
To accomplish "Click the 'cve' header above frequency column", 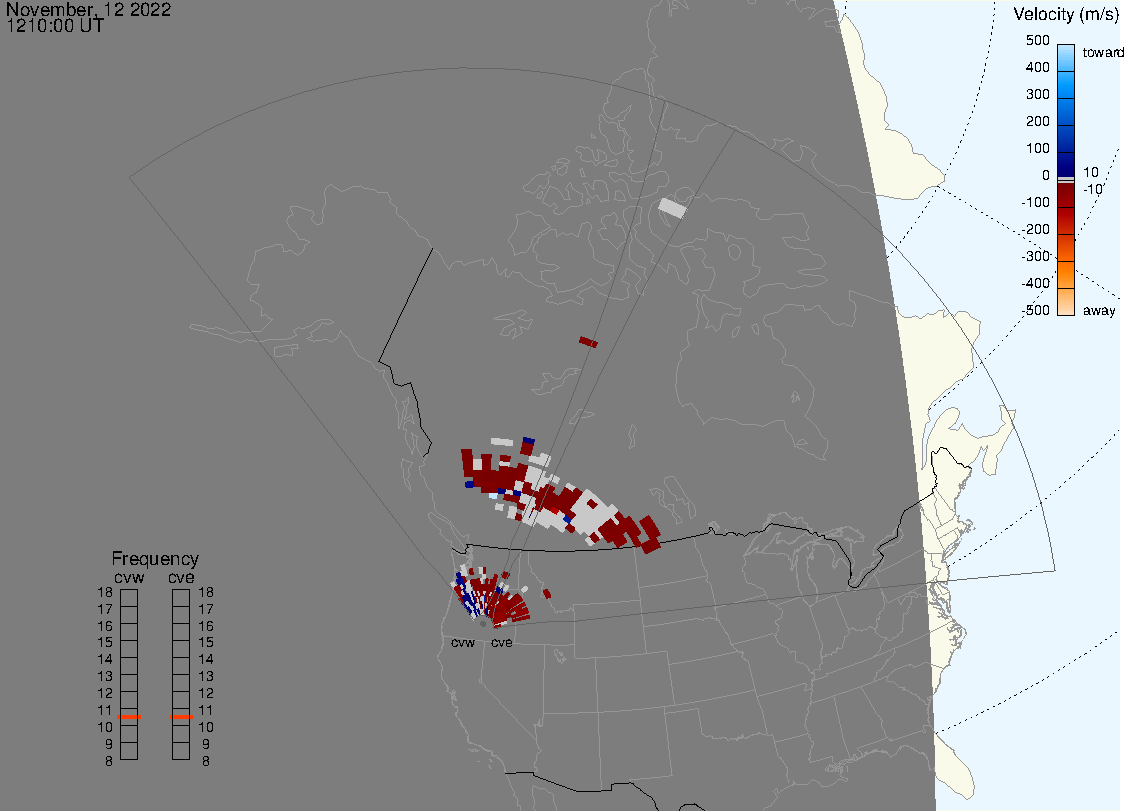I will 181,577.
